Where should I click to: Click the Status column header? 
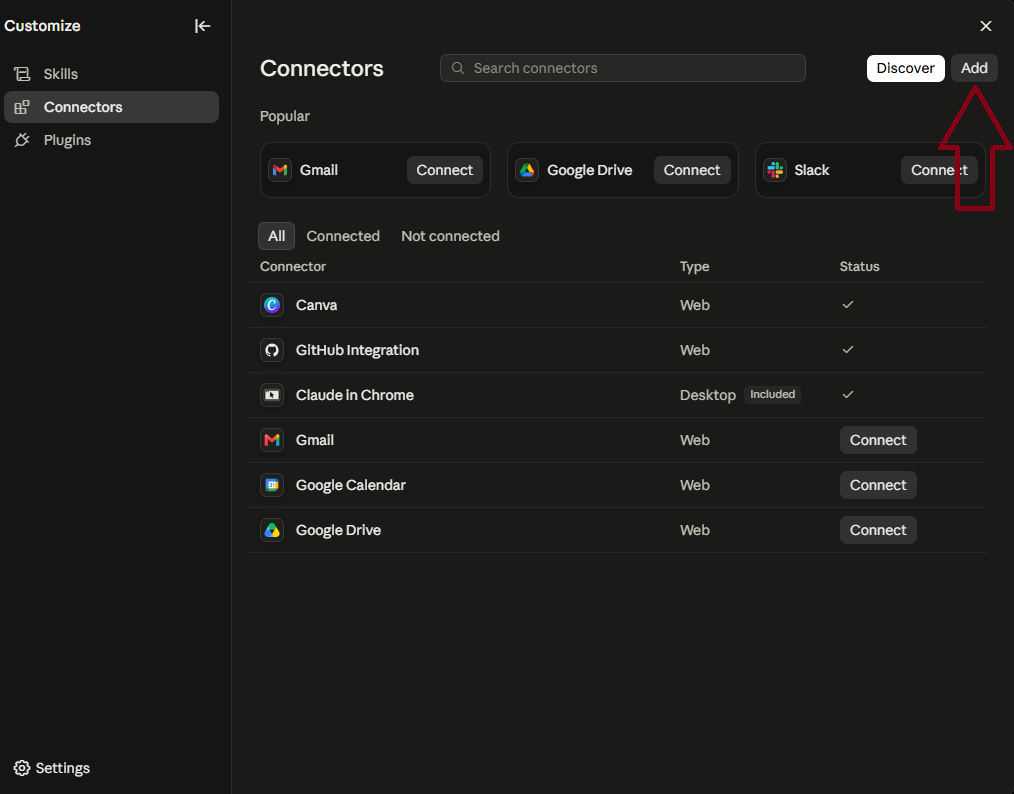859,266
